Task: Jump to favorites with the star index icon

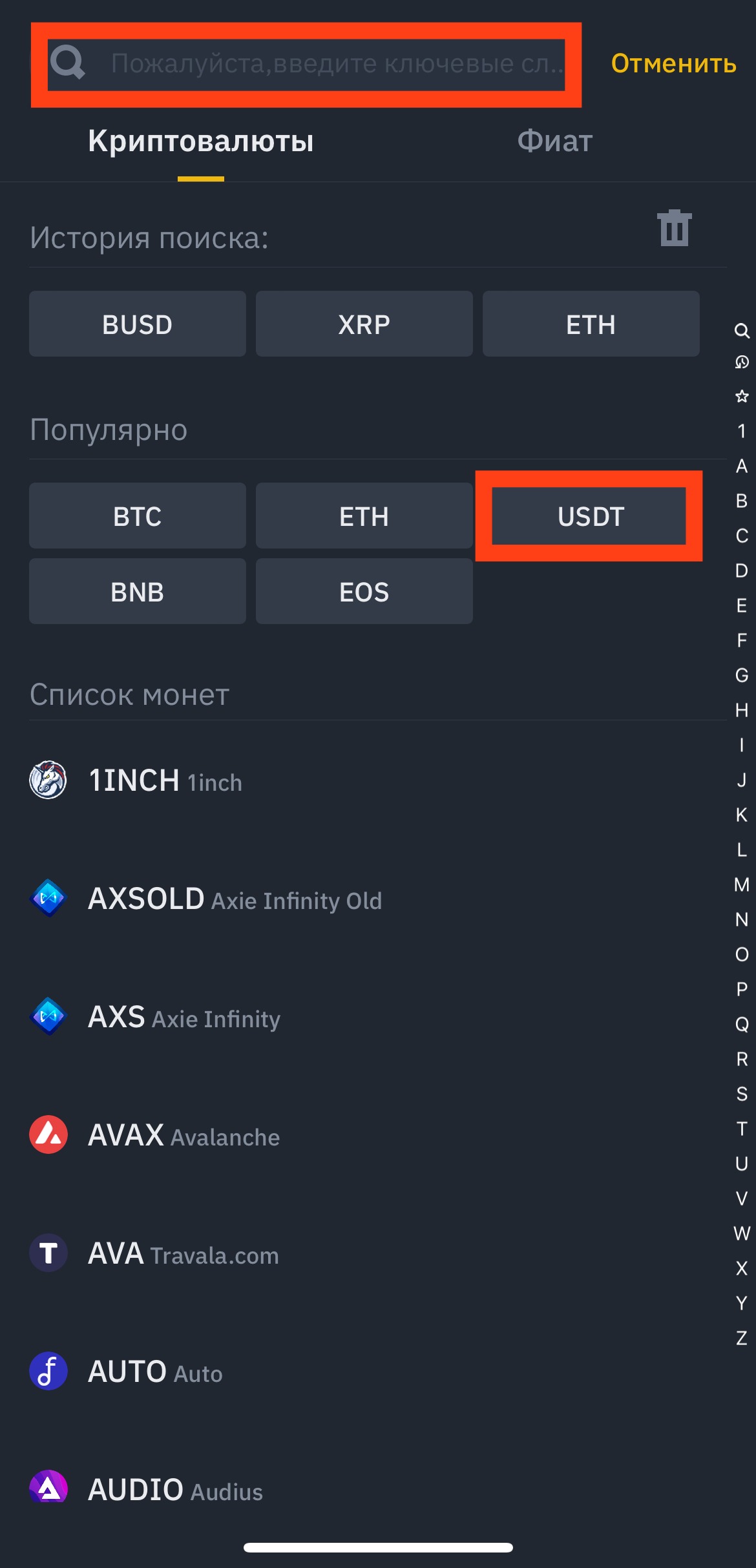Action: click(x=741, y=396)
